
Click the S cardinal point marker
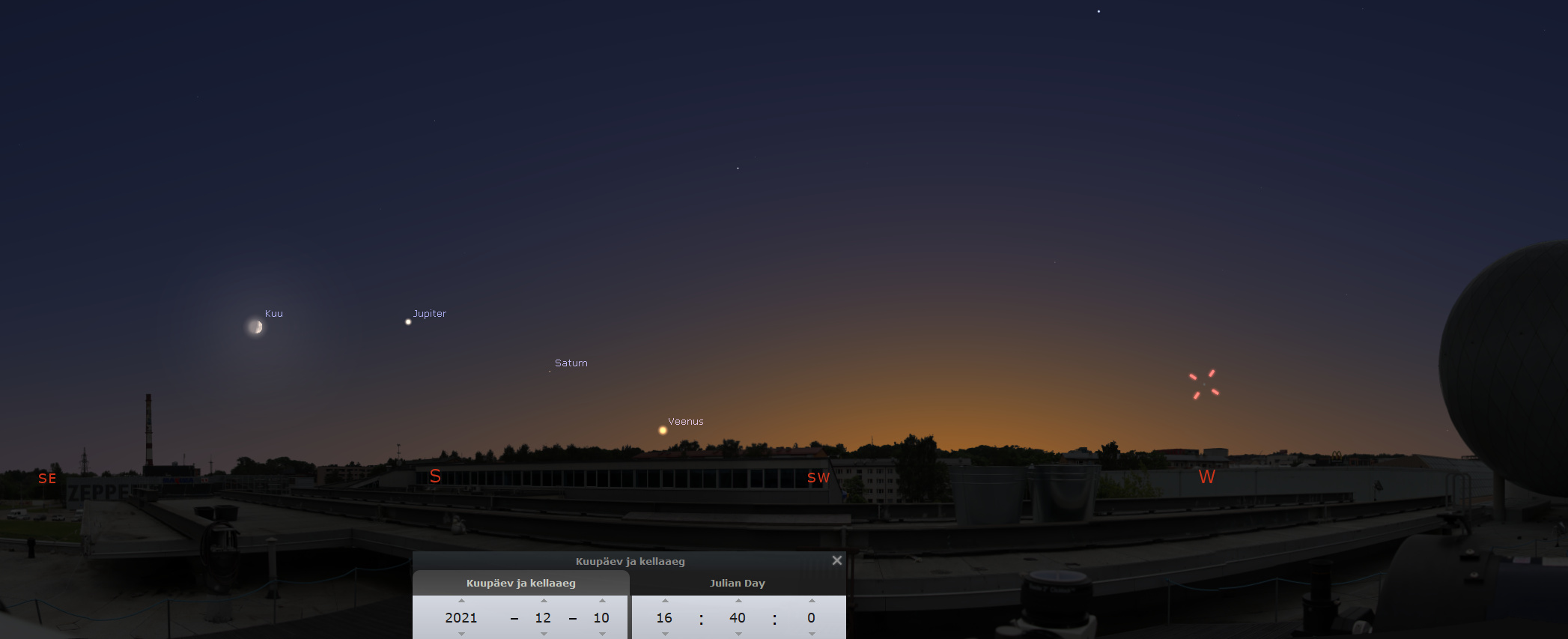click(x=435, y=476)
